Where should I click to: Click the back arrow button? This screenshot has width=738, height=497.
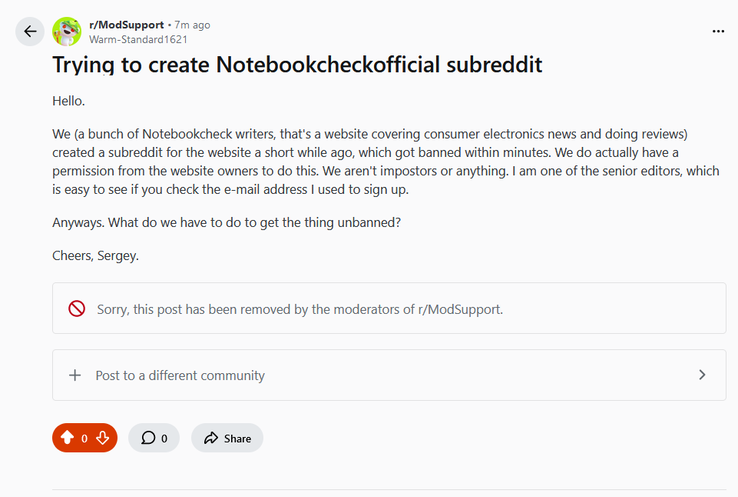pos(30,31)
